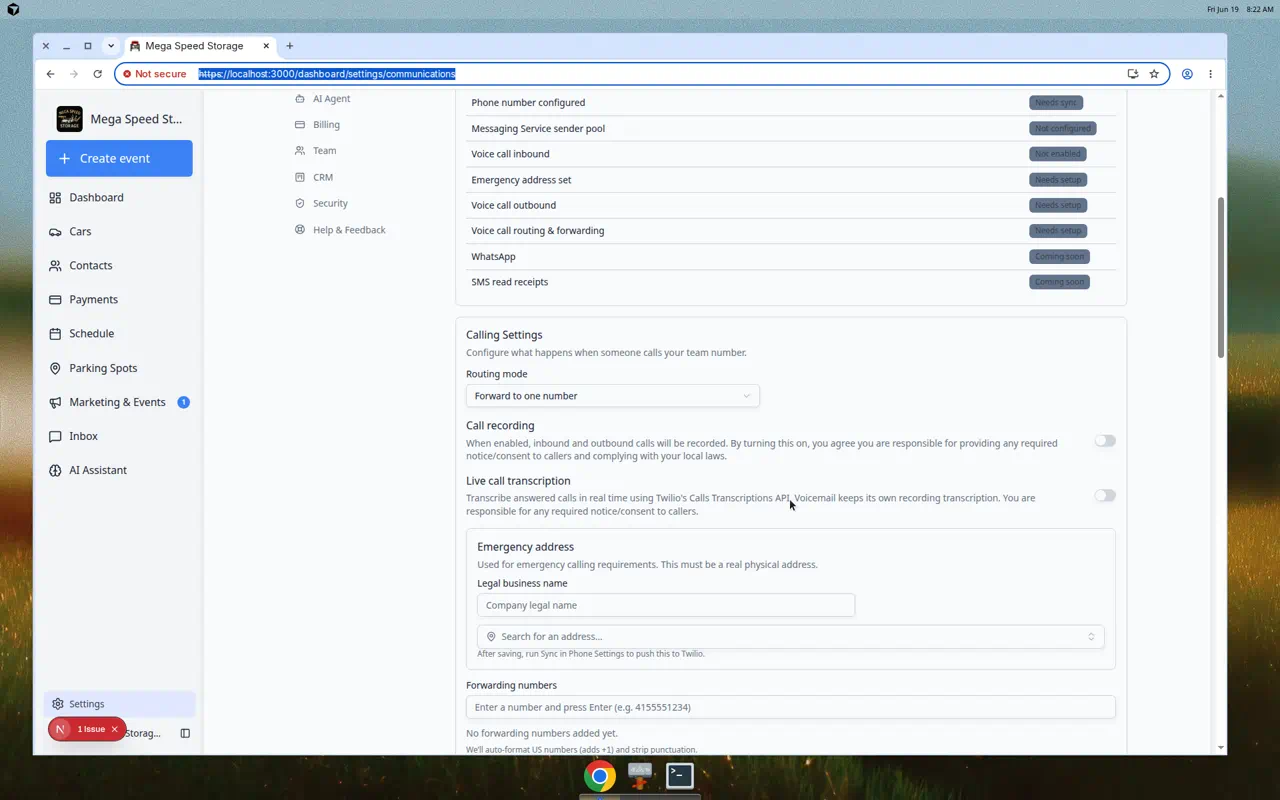The width and height of the screenshot is (1280, 800).
Task: Click the CRM settings icon
Action: (300, 177)
